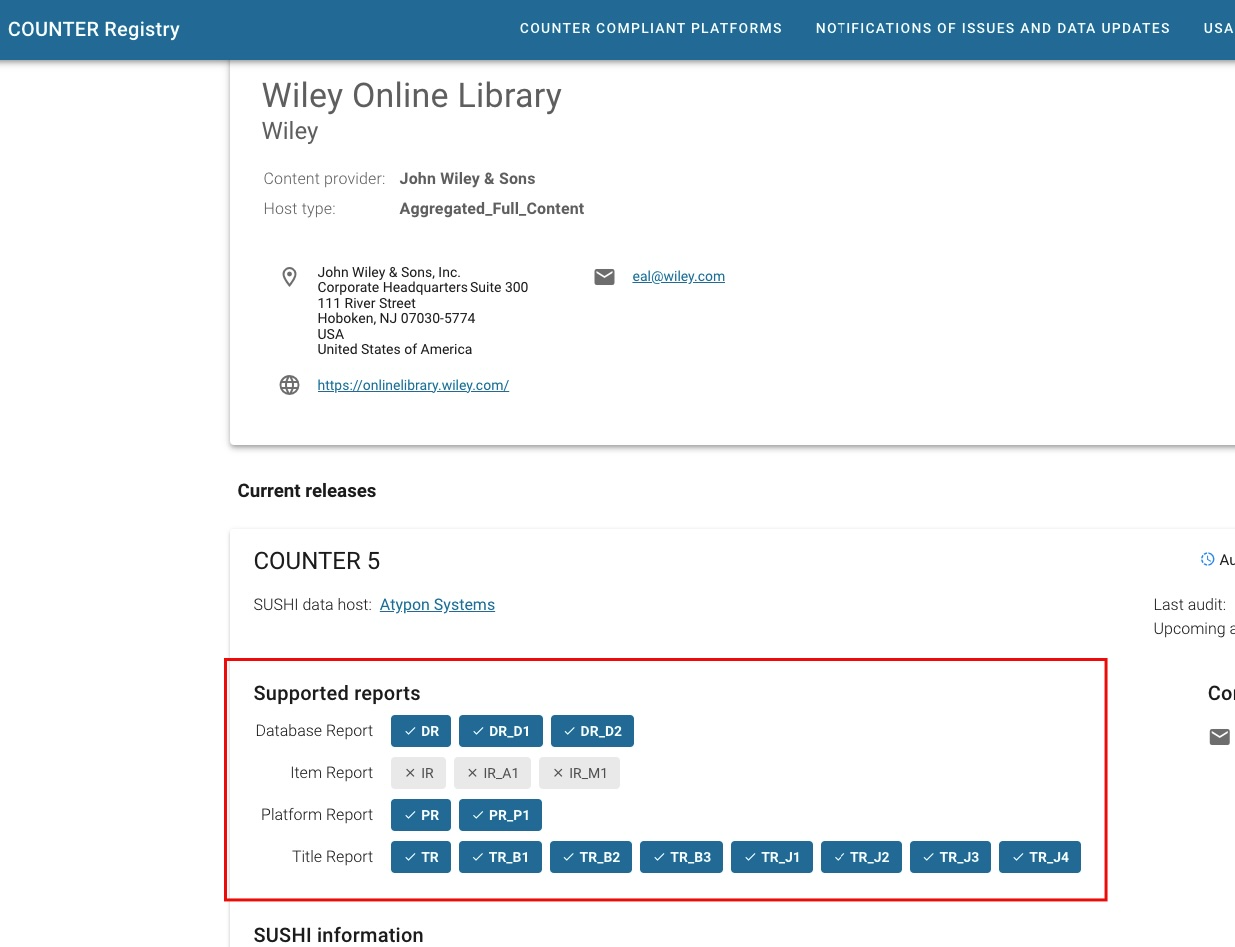1235x947 pixels.
Task: Open the Atypon Systems SUSHI data host link
Action: coord(437,604)
